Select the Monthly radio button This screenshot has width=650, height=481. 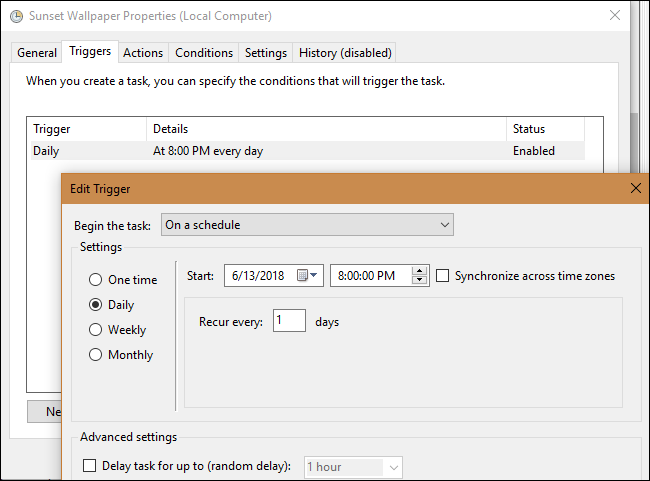pos(95,355)
